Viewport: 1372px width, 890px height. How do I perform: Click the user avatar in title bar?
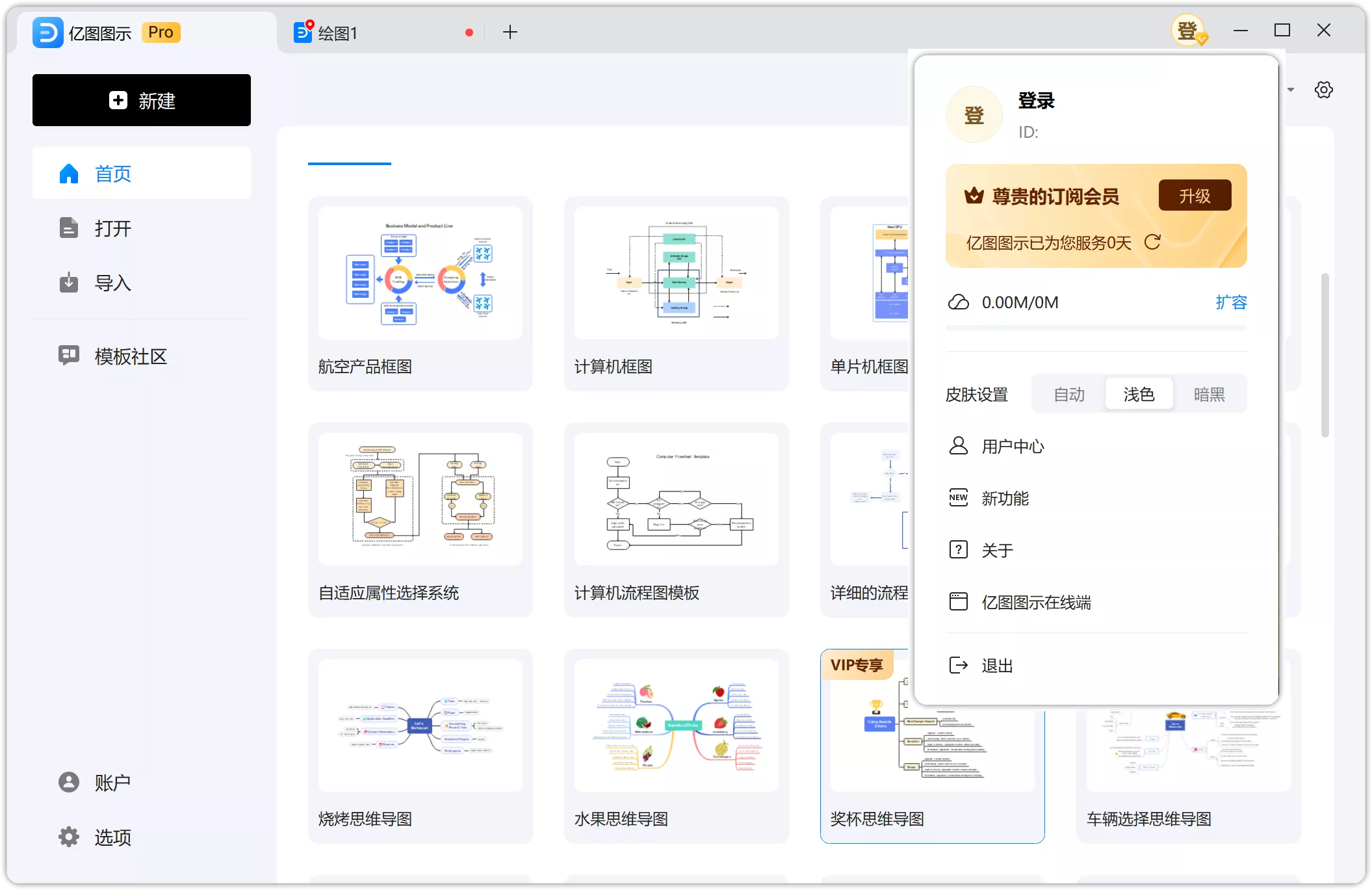[x=1188, y=31]
